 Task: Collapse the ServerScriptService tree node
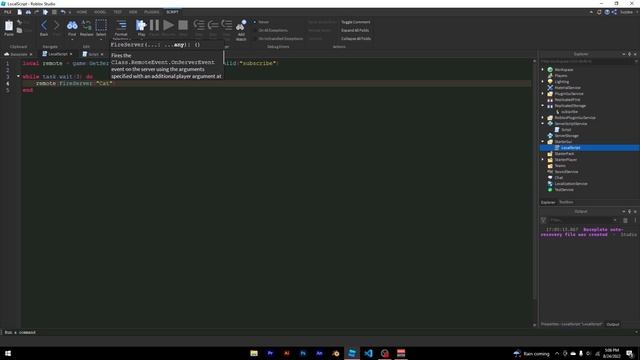(x=543, y=124)
